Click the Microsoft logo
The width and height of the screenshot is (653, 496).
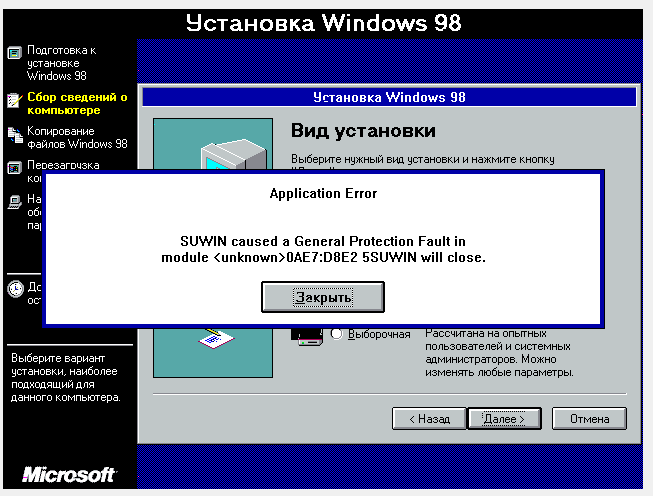pyautogui.click(x=69, y=474)
